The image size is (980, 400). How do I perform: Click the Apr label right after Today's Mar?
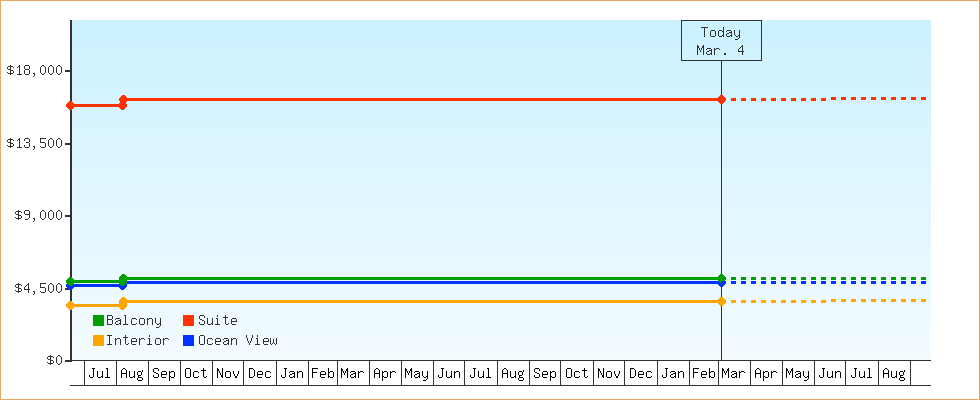click(766, 374)
